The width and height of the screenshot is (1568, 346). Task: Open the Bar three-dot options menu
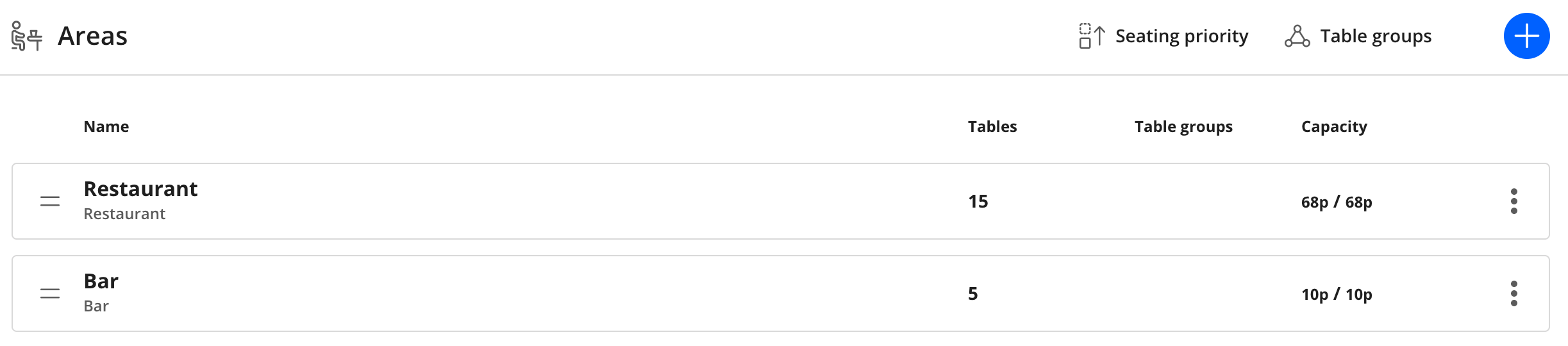[1514, 293]
